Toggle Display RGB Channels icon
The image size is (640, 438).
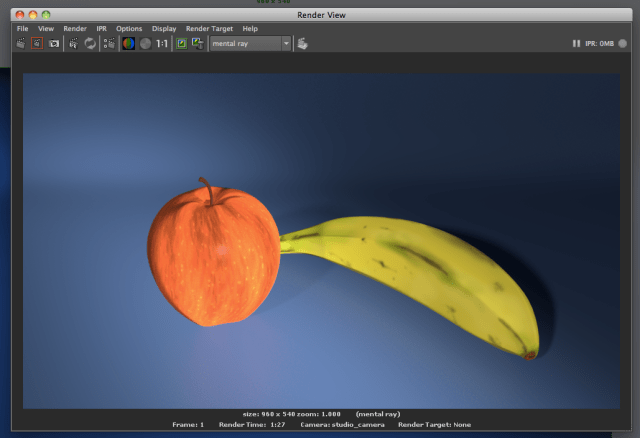128,44
